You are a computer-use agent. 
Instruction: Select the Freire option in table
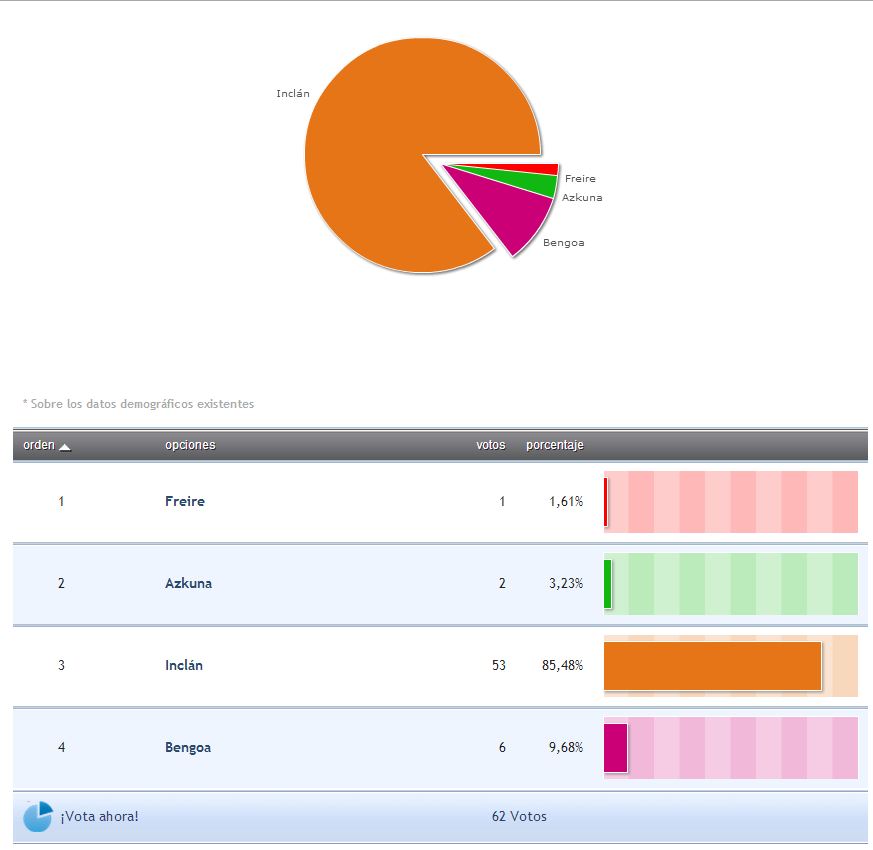[184, 501]
